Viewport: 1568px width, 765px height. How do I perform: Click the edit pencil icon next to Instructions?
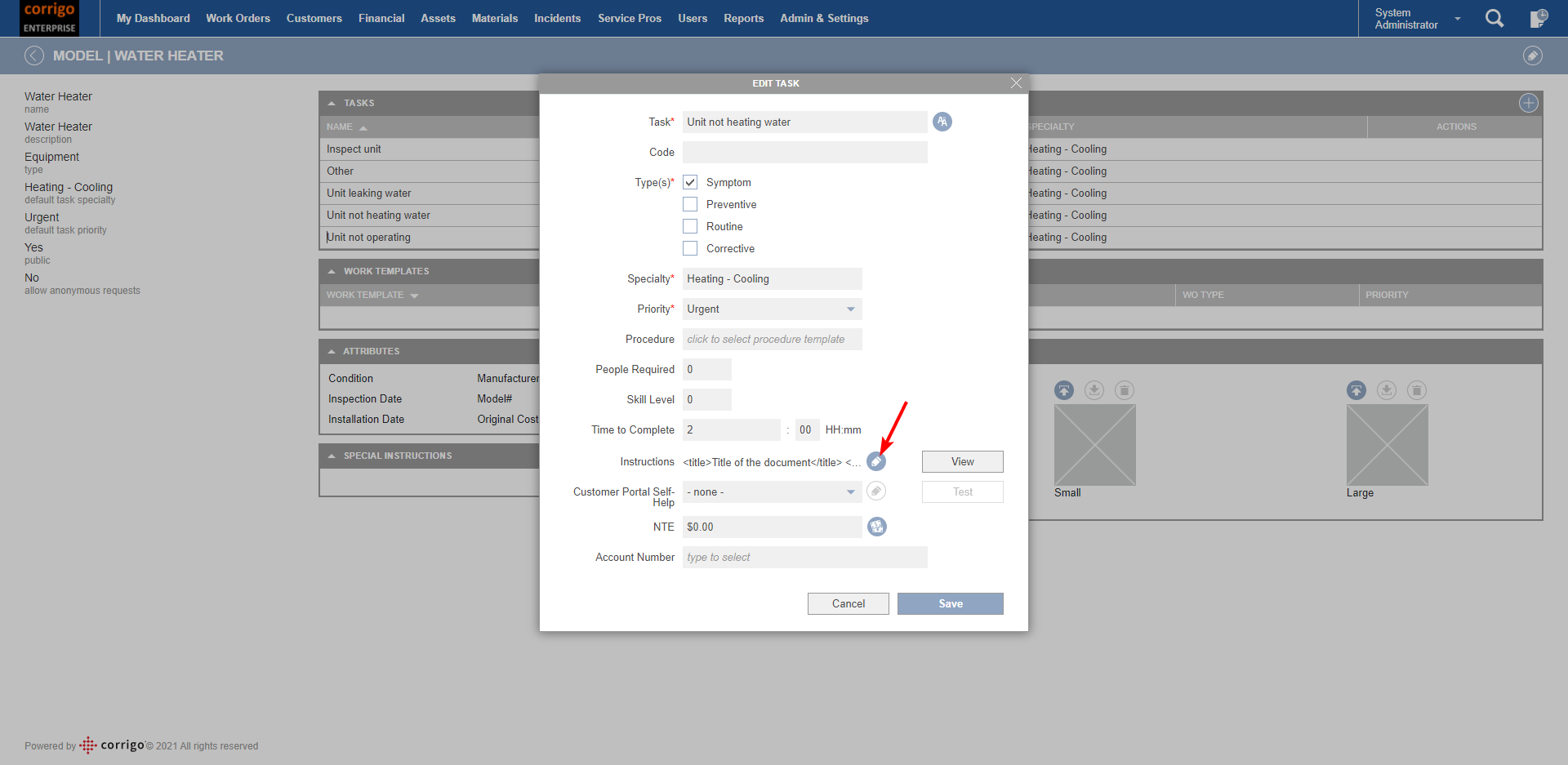click(x=875, y=462)
